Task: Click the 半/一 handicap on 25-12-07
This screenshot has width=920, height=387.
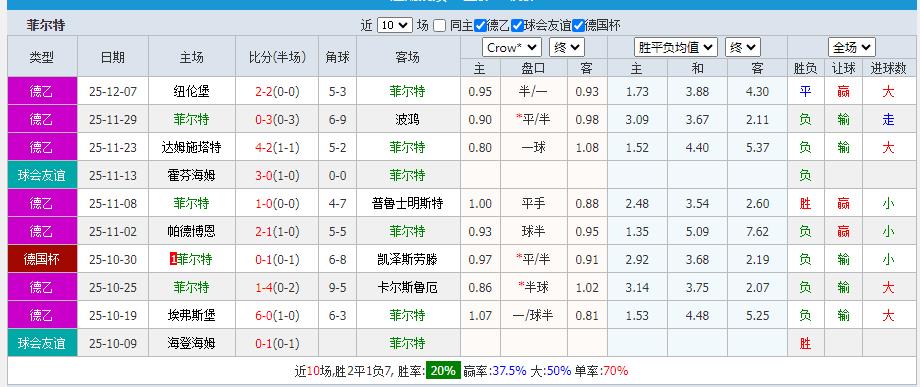Action: point(533,91)
